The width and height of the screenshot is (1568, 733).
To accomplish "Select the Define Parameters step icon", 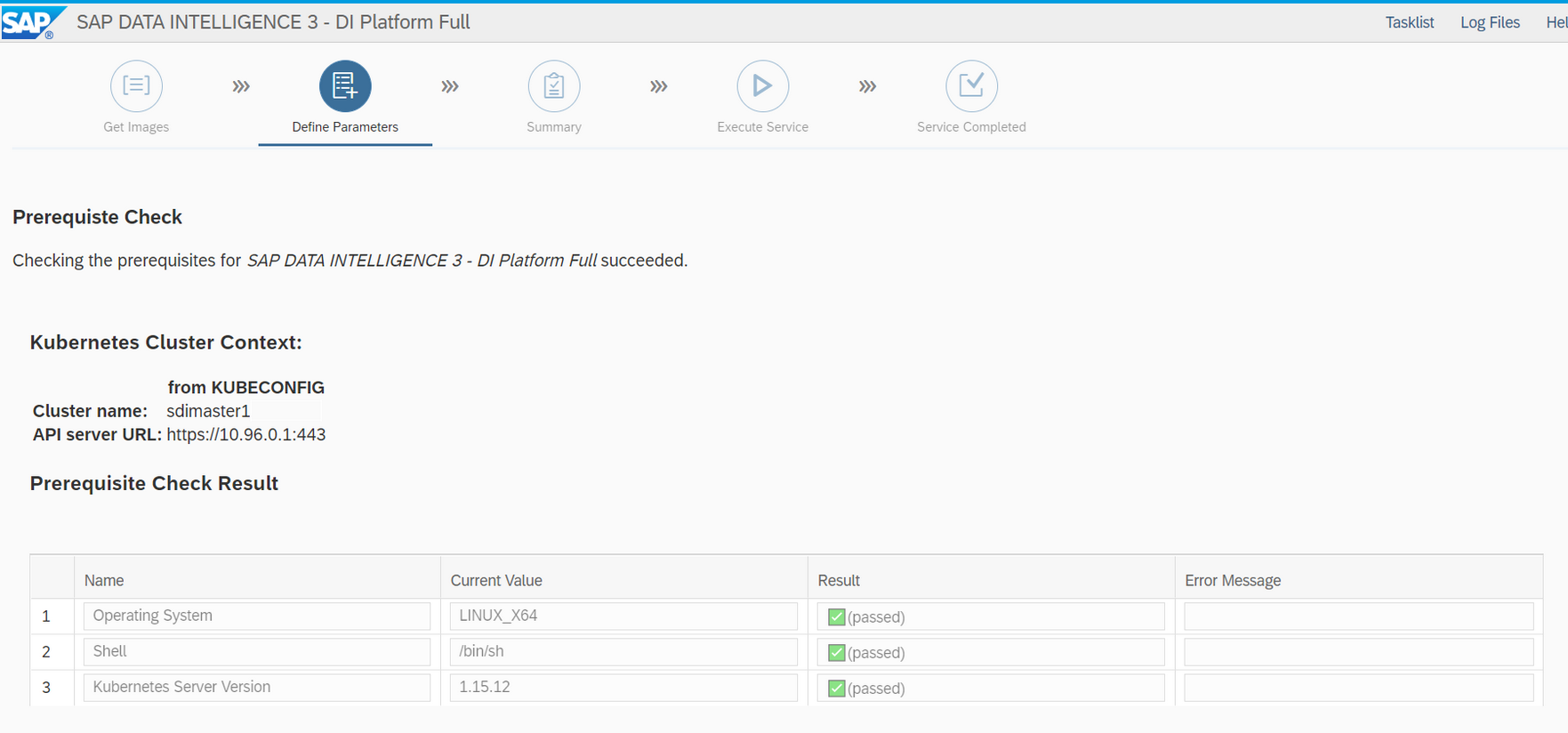I will [x=345, y=86].
